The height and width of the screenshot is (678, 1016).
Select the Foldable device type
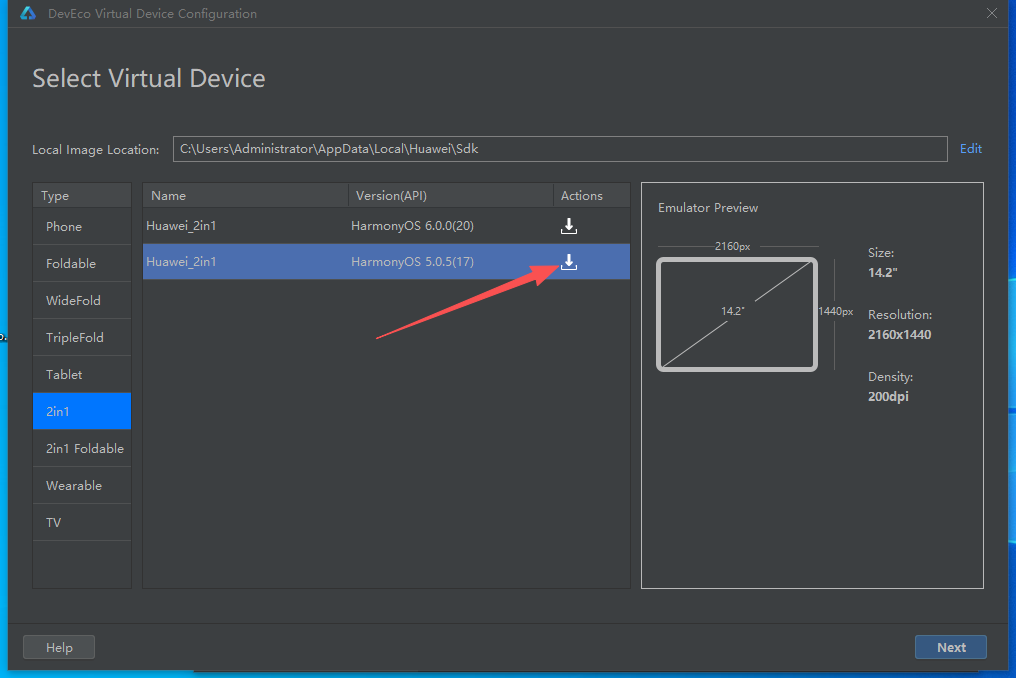82,263
